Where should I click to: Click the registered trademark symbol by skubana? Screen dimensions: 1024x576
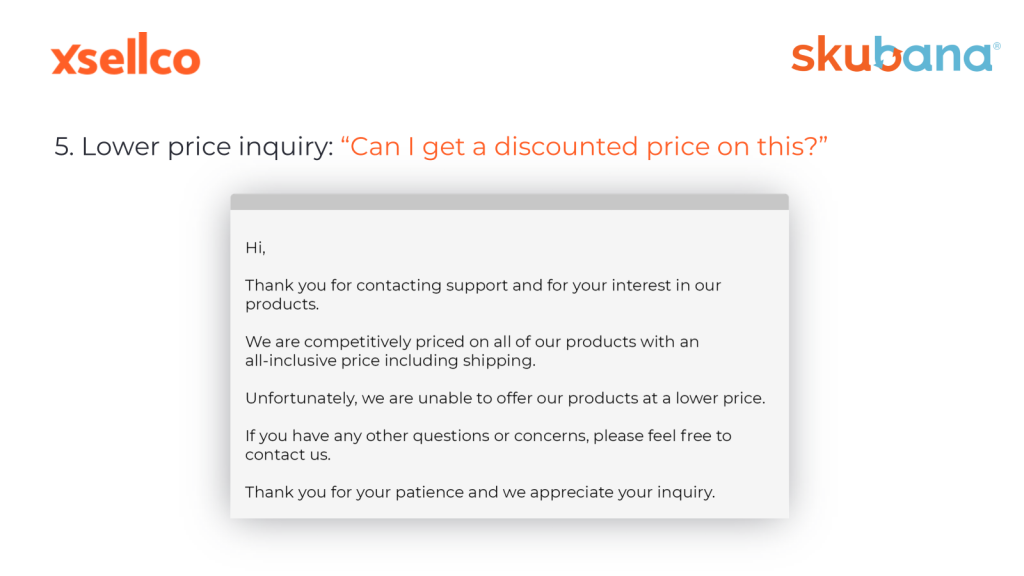997,46
